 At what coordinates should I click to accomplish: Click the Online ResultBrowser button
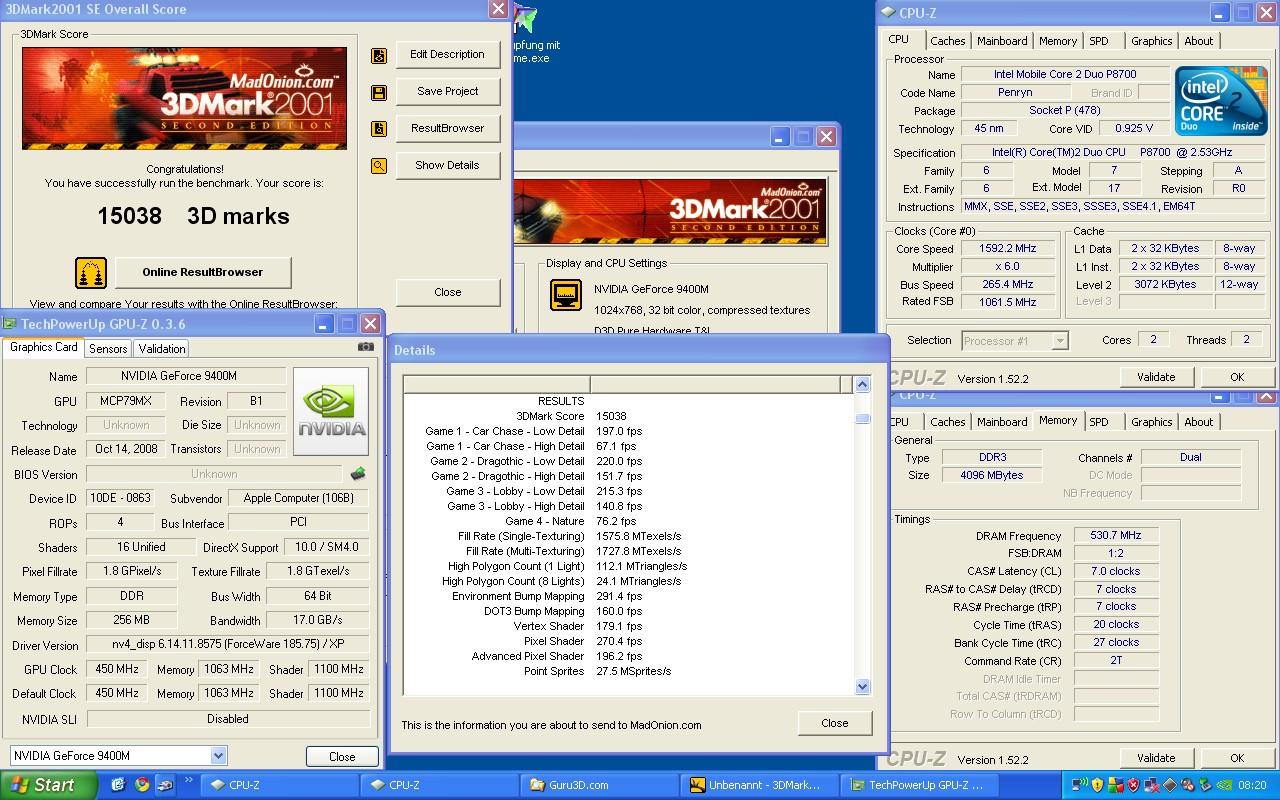(x=203, y=272)
